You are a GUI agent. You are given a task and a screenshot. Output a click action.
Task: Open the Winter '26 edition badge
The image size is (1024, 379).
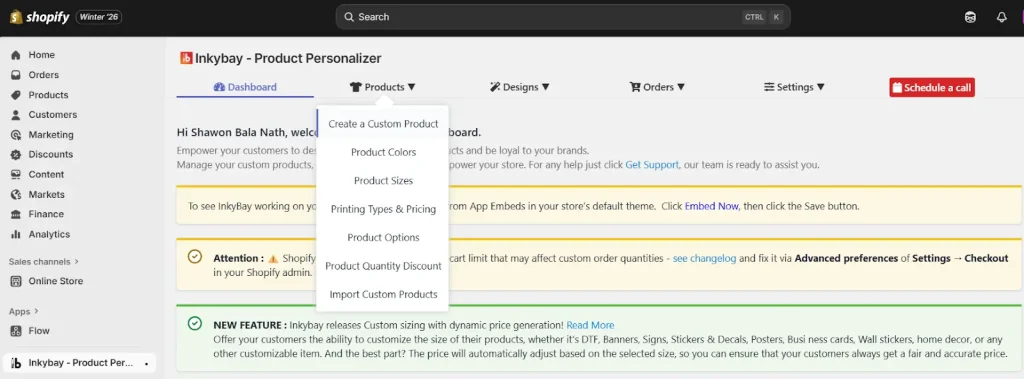click(x=99, y=17)
